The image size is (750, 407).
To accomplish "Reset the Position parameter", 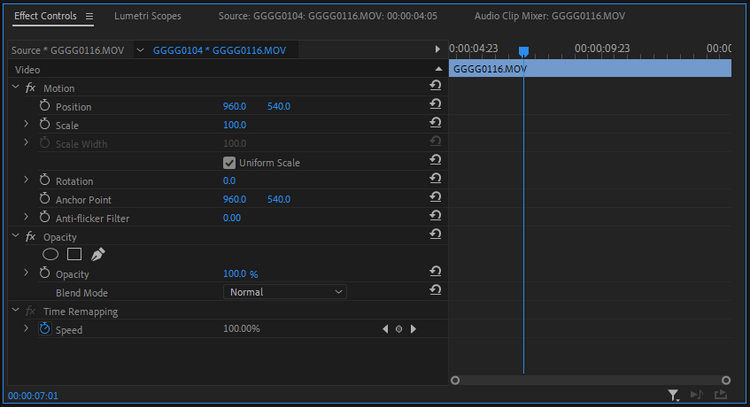I will pyautogui.click(x=435, y=107).
